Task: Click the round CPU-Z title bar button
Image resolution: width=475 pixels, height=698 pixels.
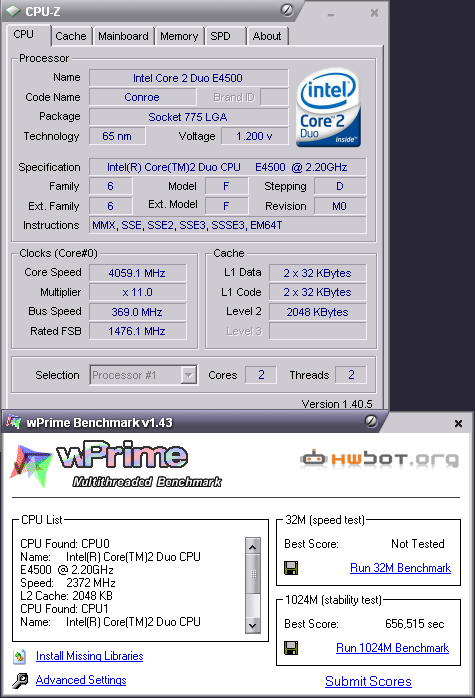Action: coord(287,10)
